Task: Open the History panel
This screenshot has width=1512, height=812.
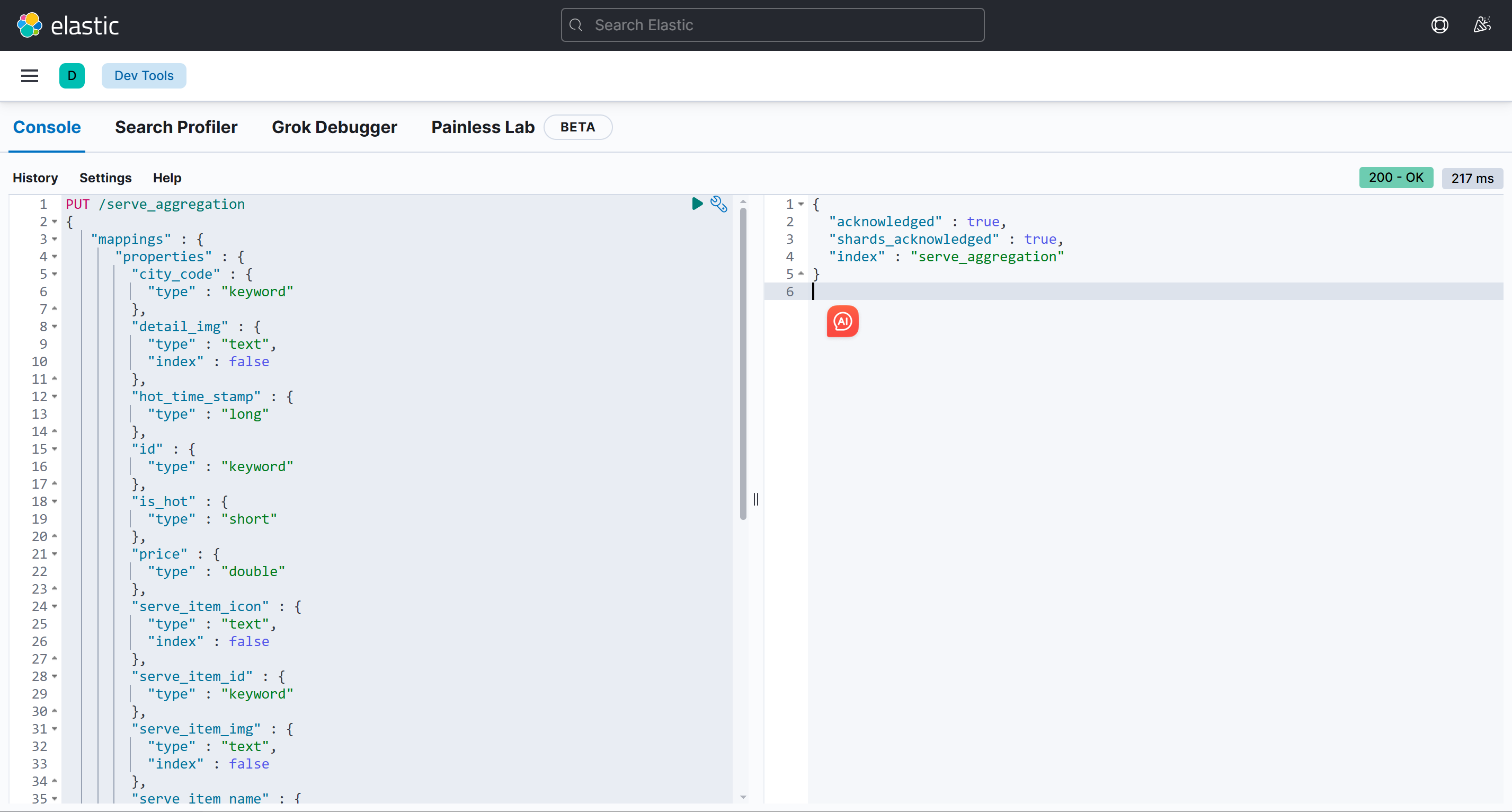Action: coord(35,178)
